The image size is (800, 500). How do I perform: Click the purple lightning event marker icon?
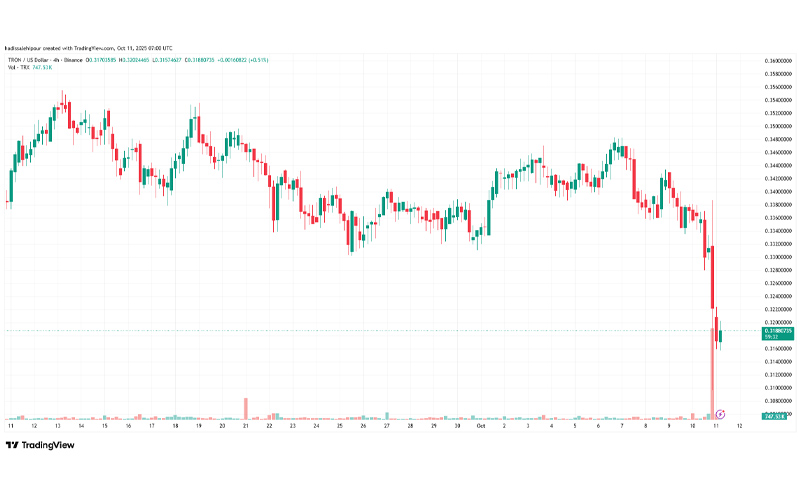722,412
